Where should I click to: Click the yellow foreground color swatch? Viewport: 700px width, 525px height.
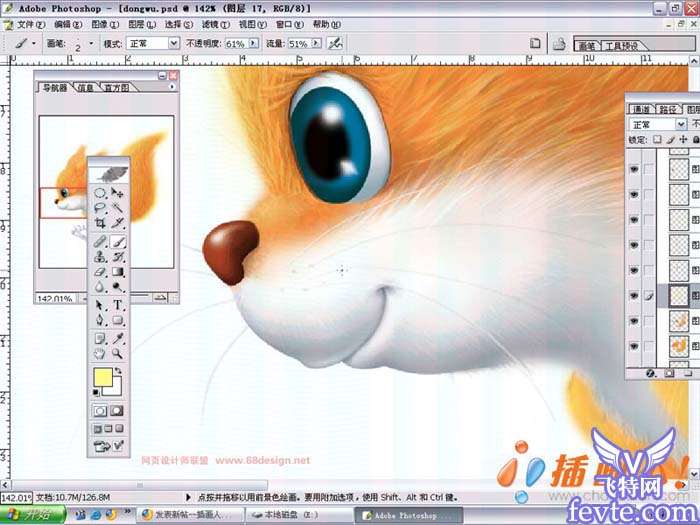click(x=102, y=377)
